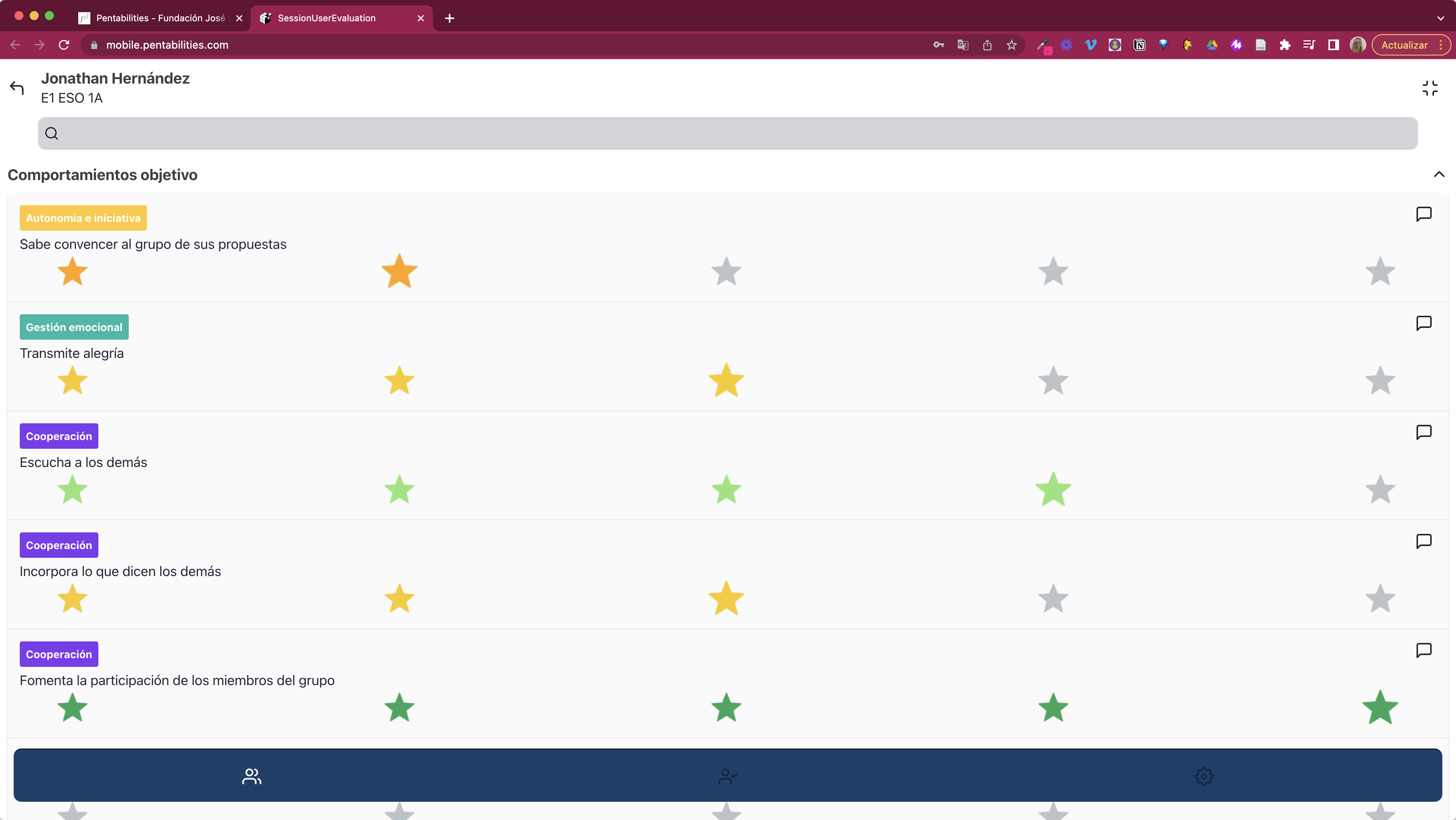This screenshot has width=1456, height=820.
Task: Open comment icon for 'Escucha a los demás'
Action: [x=1423, y=432]
